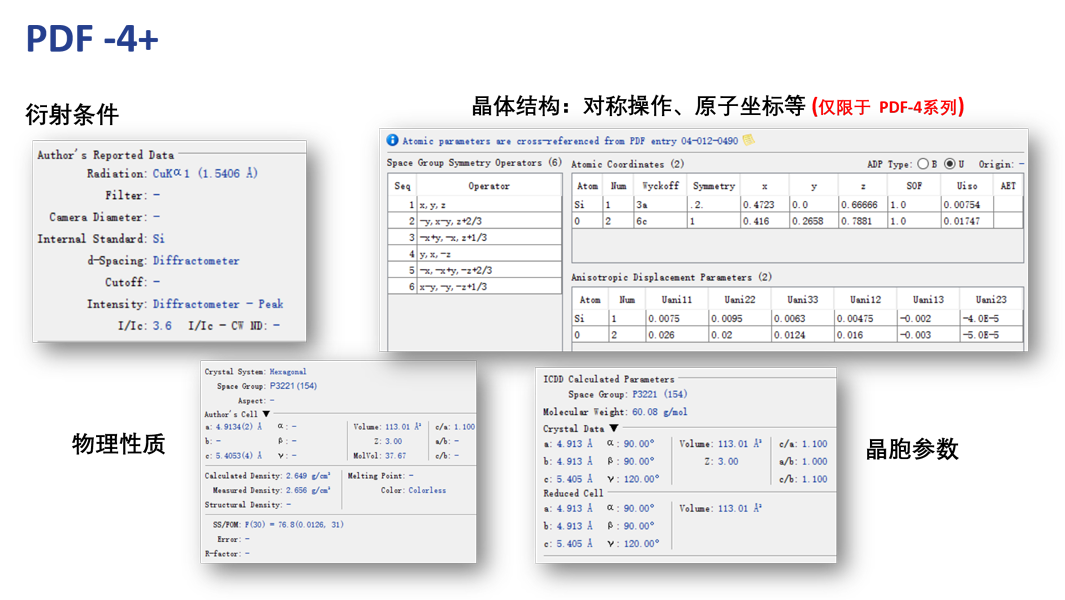Click the Uani33 column header
Image resolution: width=1065 pixels, height=600 pixels.
(803, 299)
